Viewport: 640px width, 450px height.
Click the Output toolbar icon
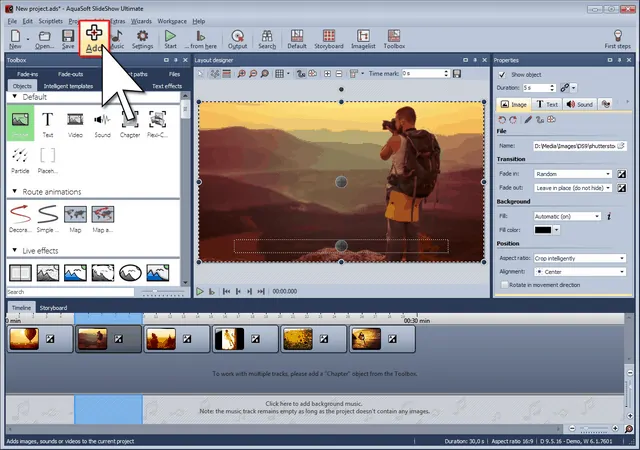237,38
